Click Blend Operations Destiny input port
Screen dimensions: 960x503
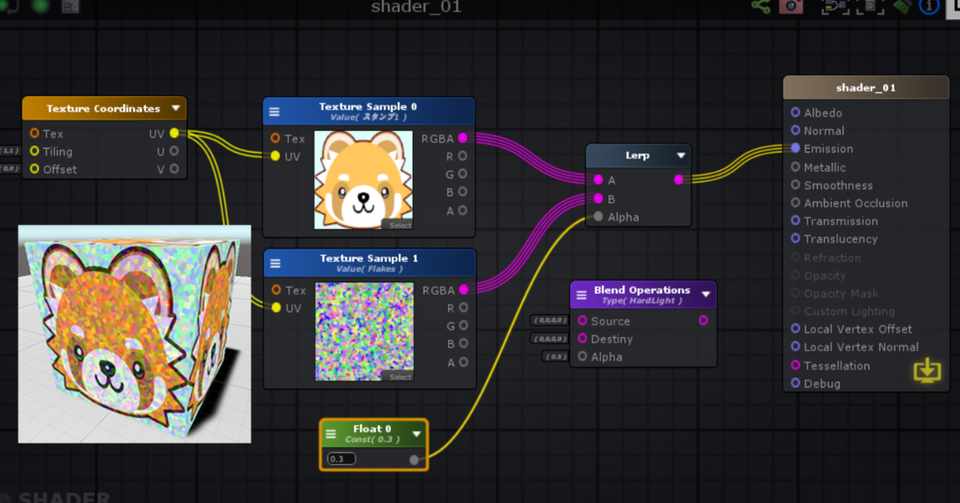(x=582, y=338)
